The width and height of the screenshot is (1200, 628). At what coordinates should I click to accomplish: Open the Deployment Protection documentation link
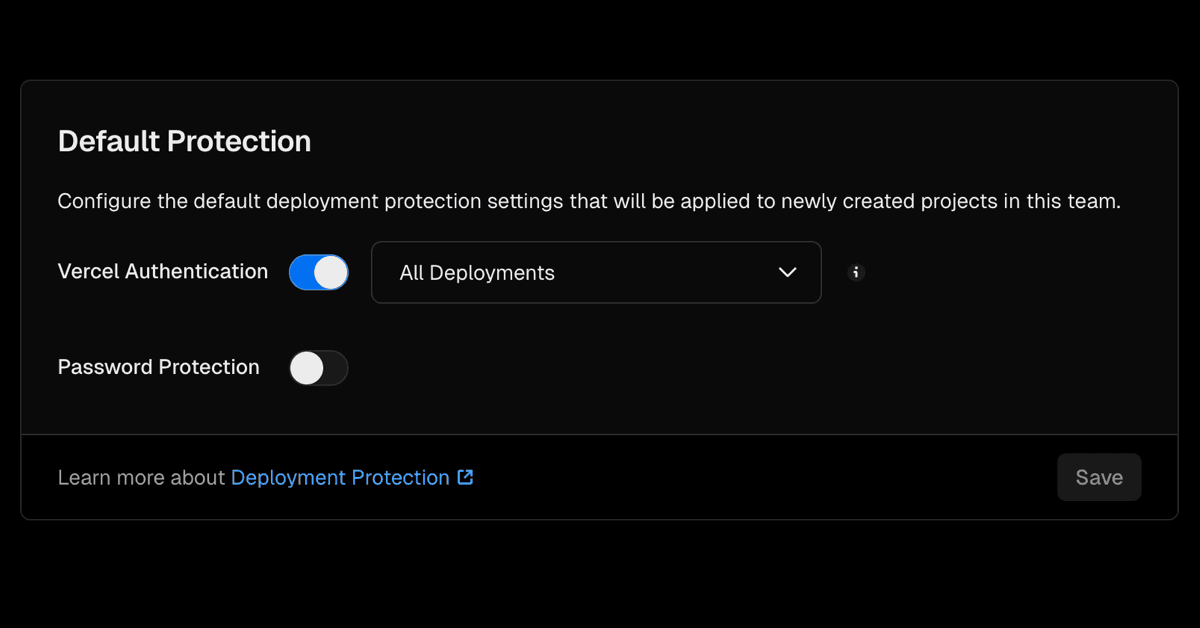340,478
